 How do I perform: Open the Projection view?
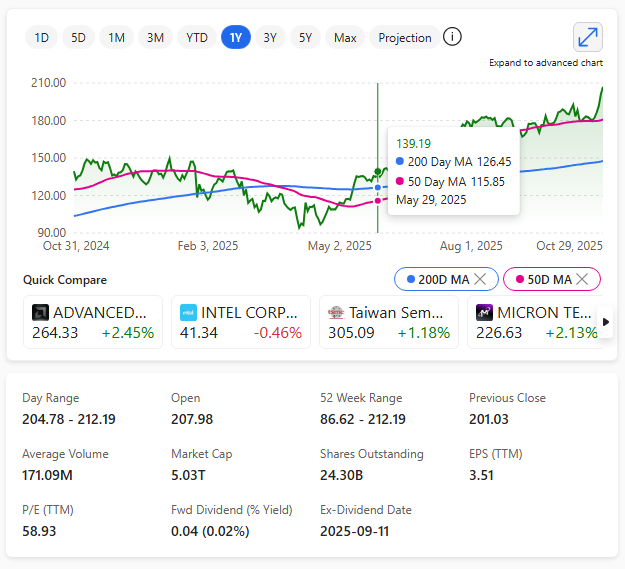pos(405,38)
